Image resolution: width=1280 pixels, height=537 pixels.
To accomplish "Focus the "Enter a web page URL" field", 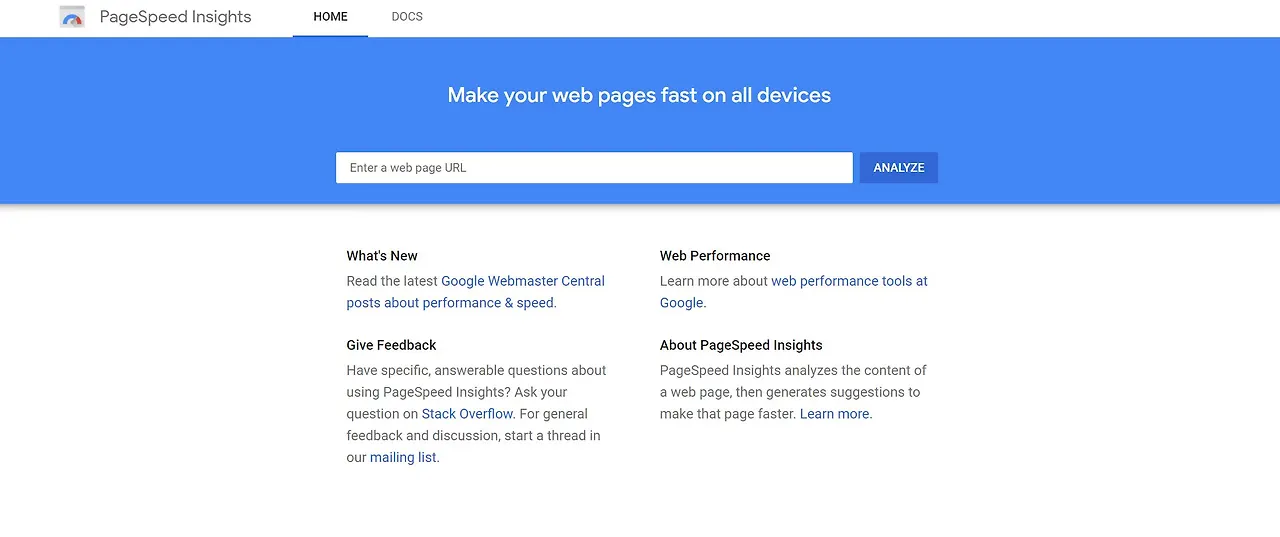I will point(594,168).
